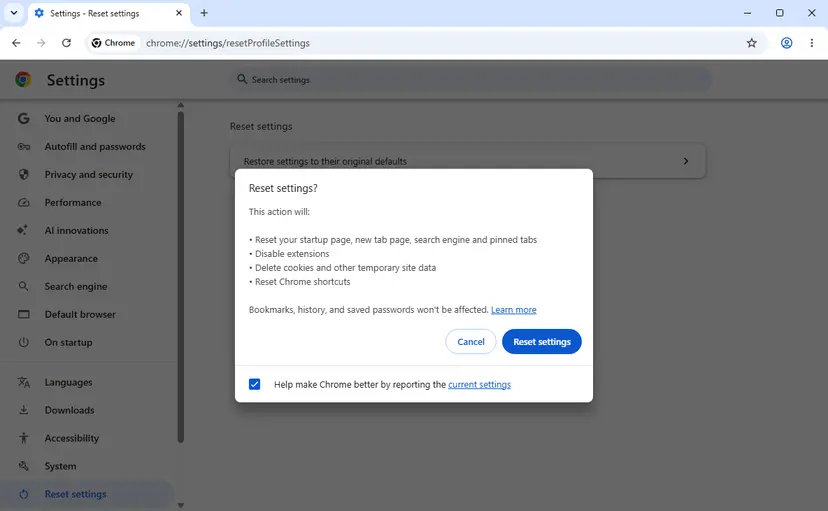Select Reset settings in sidebar
The width and height of the screenshot is (828, 511).
point(87,494)
